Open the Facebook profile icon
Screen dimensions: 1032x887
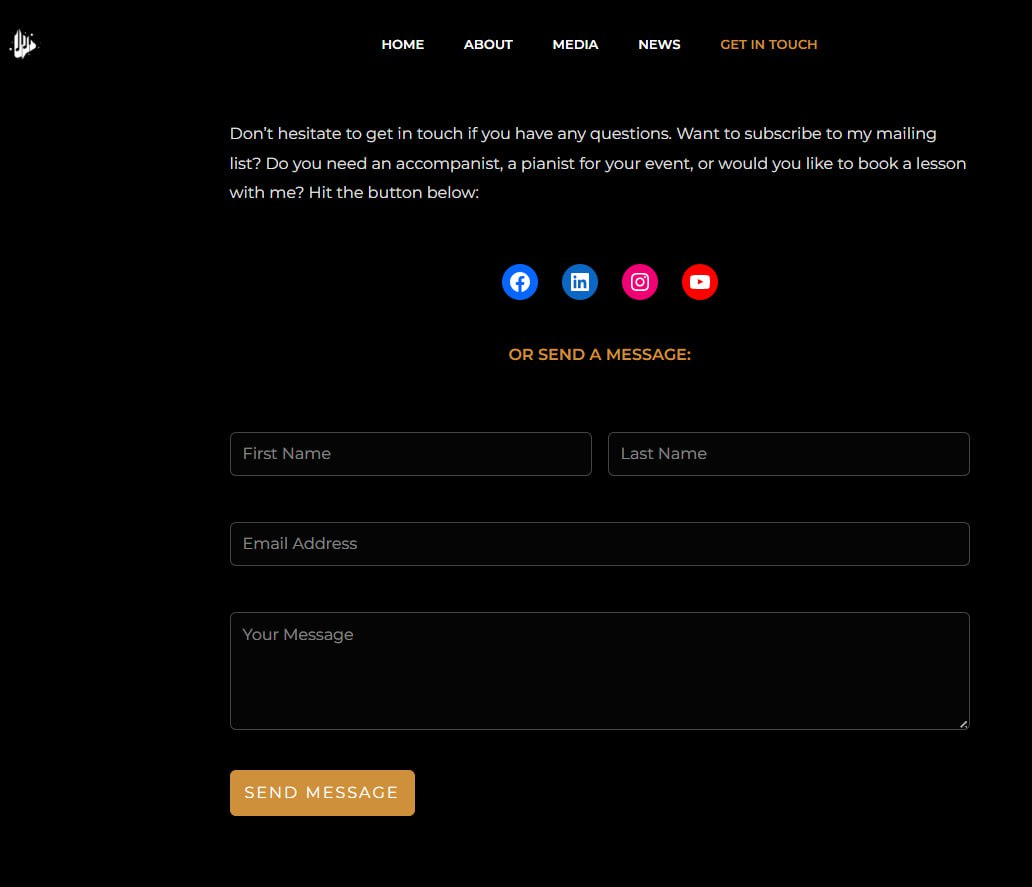[x=520, y=282]
